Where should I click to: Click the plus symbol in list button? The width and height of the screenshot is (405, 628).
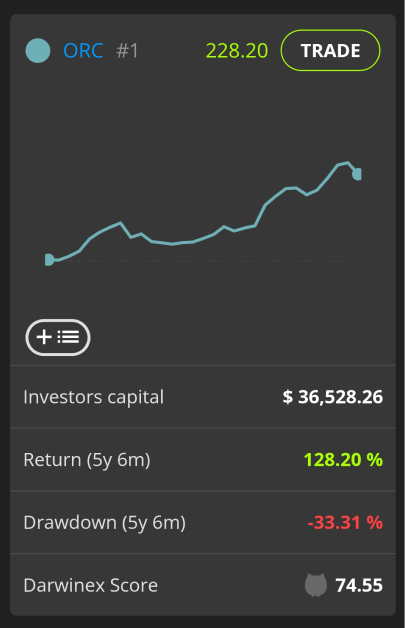[44, 337]
